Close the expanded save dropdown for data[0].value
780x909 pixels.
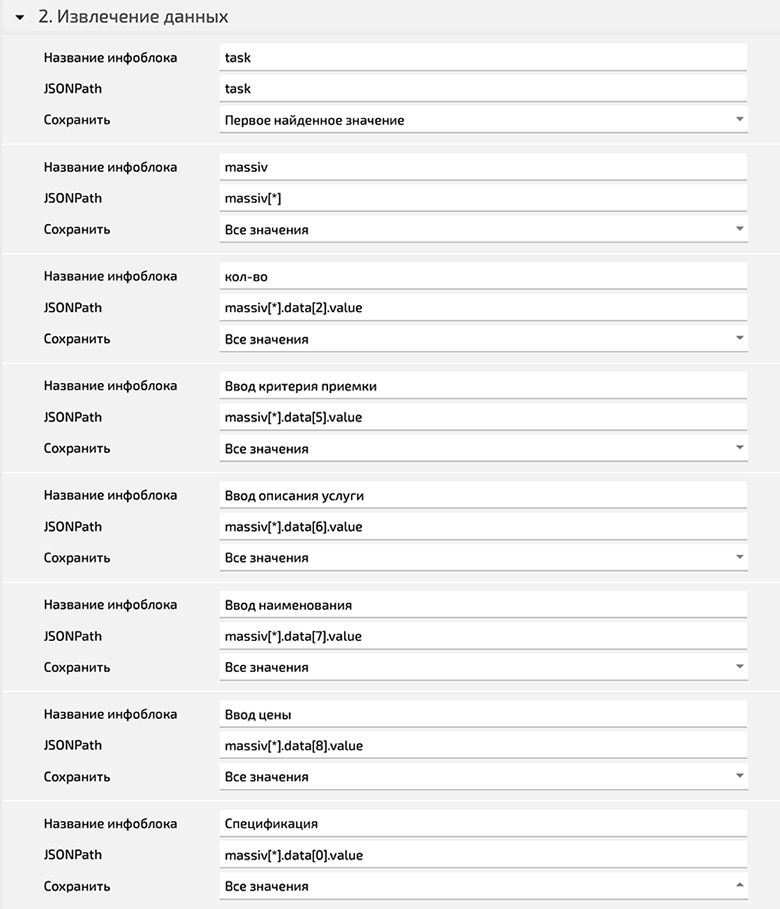[483, 886]
